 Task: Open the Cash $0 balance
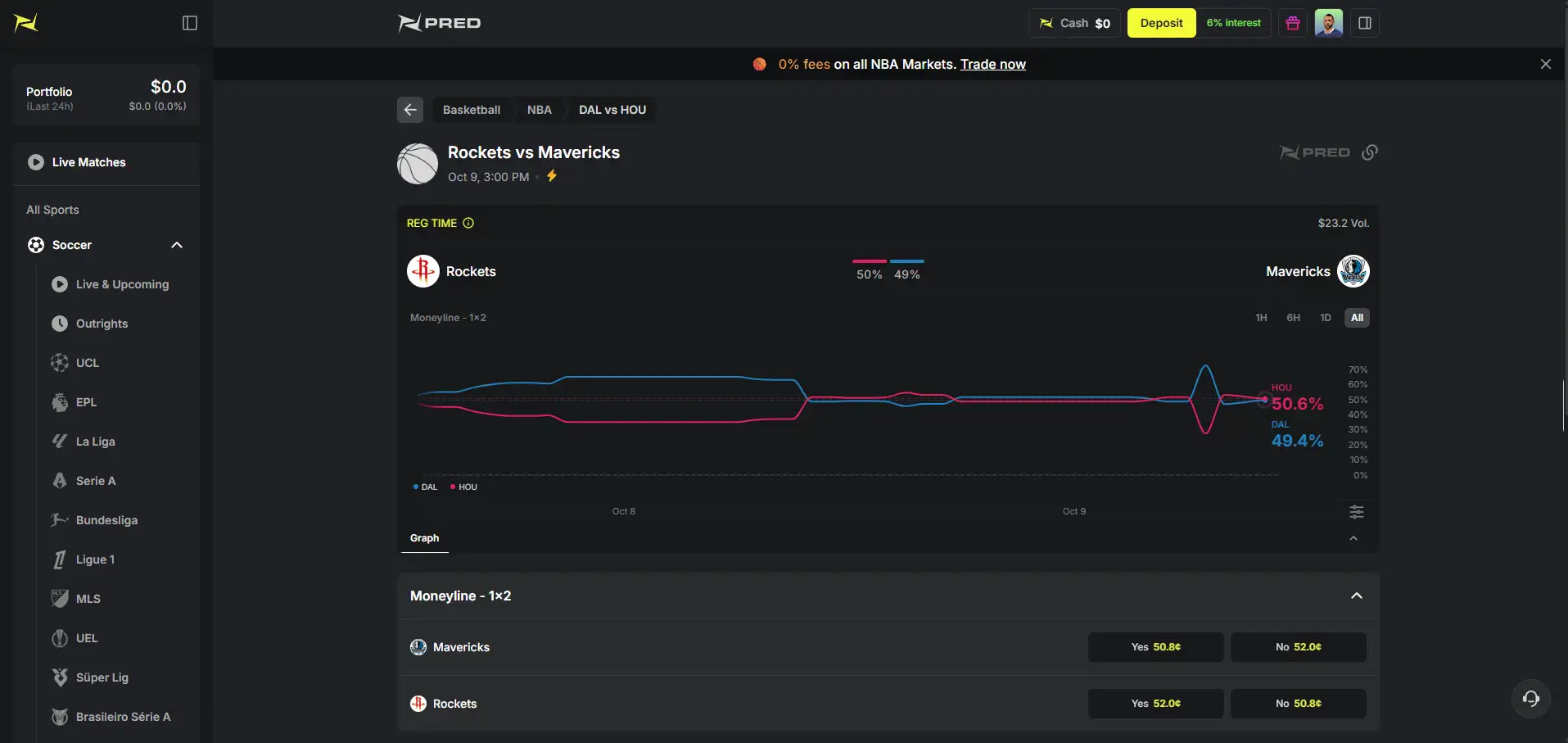pos(1074,23)
